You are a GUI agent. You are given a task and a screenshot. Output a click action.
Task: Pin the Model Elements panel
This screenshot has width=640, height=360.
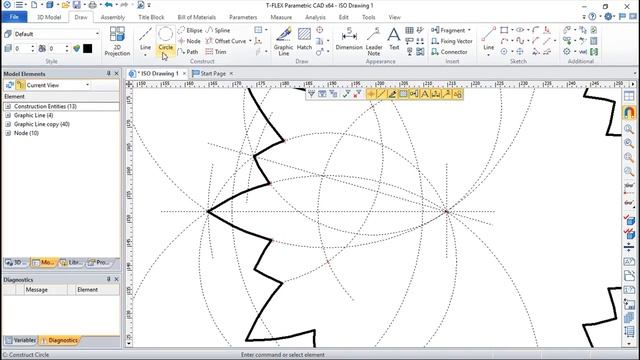pyautogui.click(x=109, y=73)
